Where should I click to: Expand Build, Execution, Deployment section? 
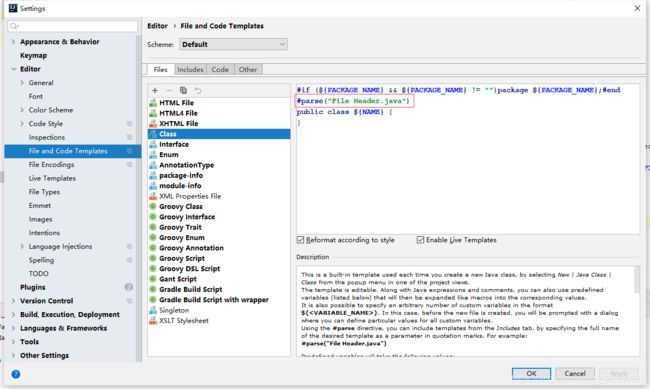(13, 315)
